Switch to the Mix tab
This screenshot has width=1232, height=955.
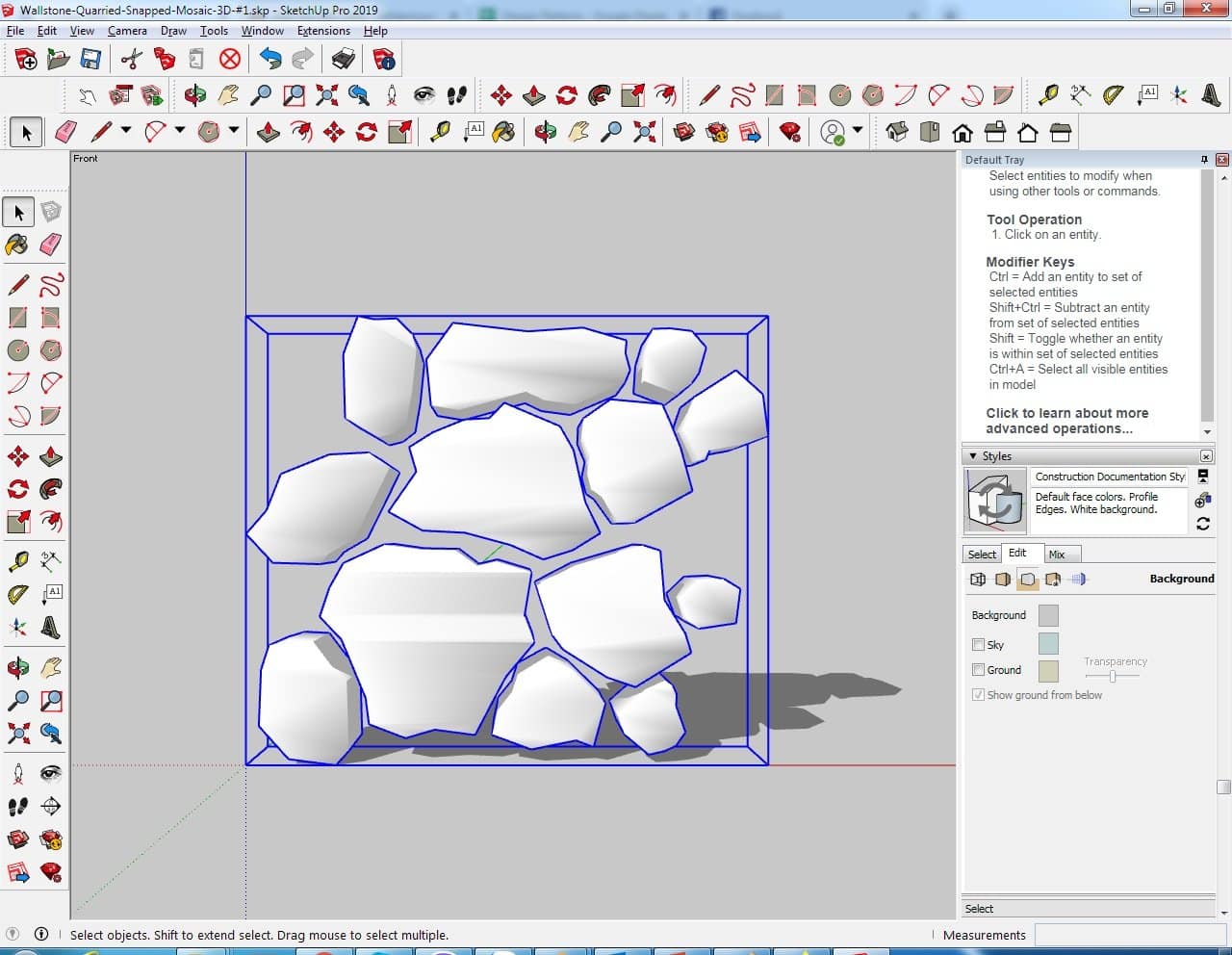(x=1057, y=555)
